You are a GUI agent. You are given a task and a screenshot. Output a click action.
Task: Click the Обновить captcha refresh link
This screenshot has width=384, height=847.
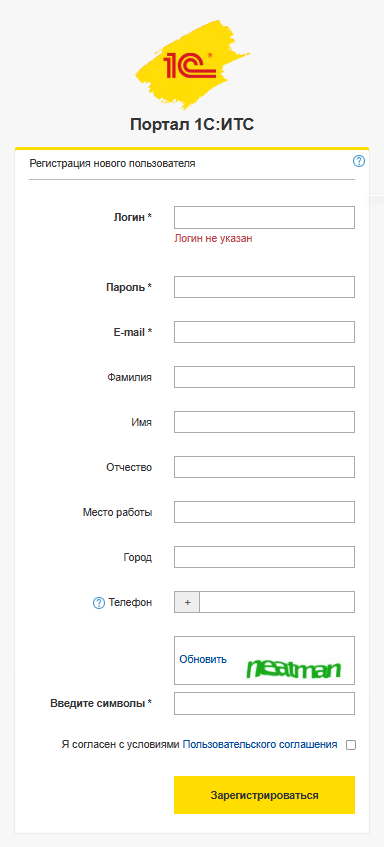203,659
